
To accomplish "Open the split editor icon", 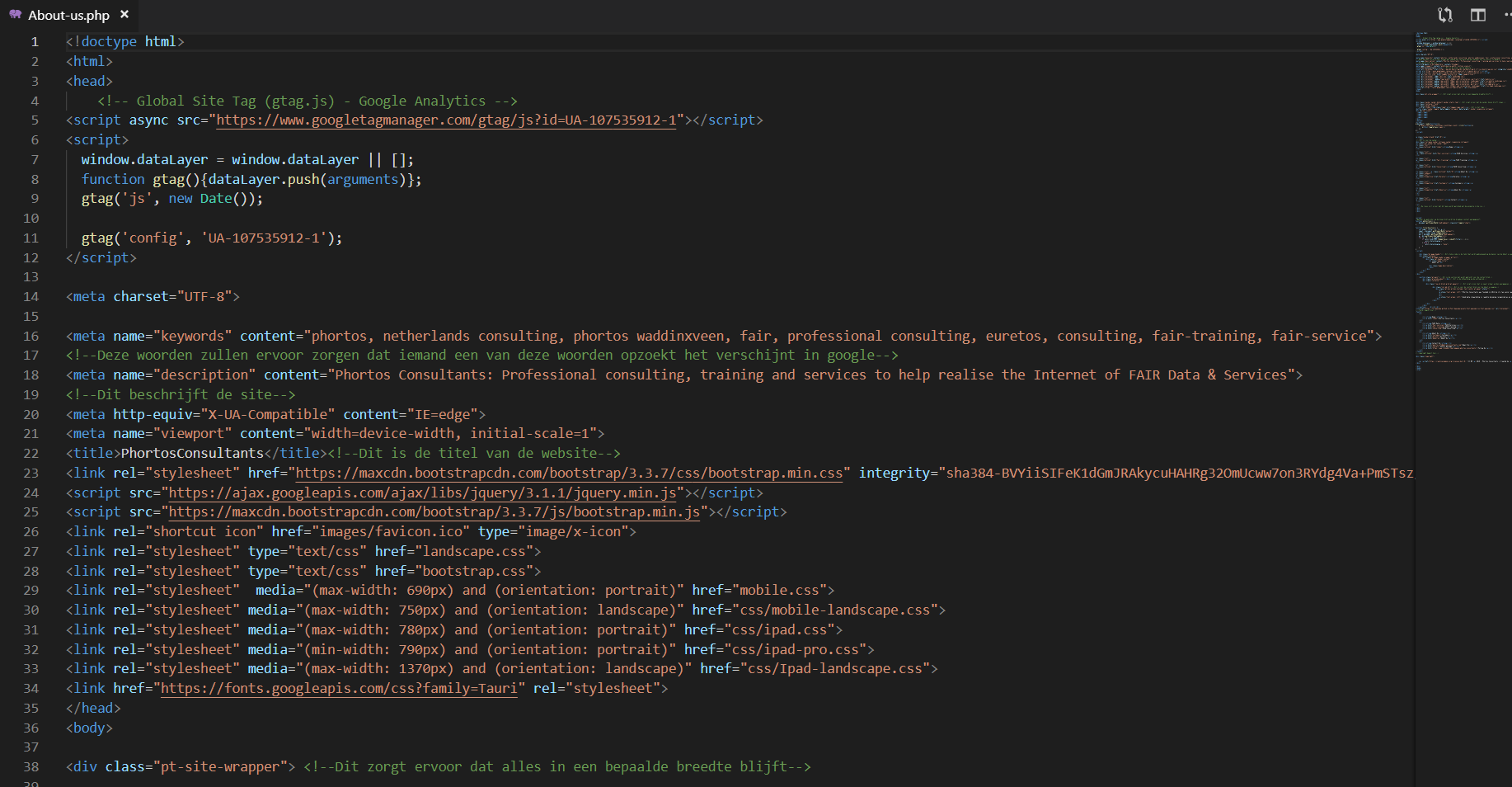I will click(1477, 15).
